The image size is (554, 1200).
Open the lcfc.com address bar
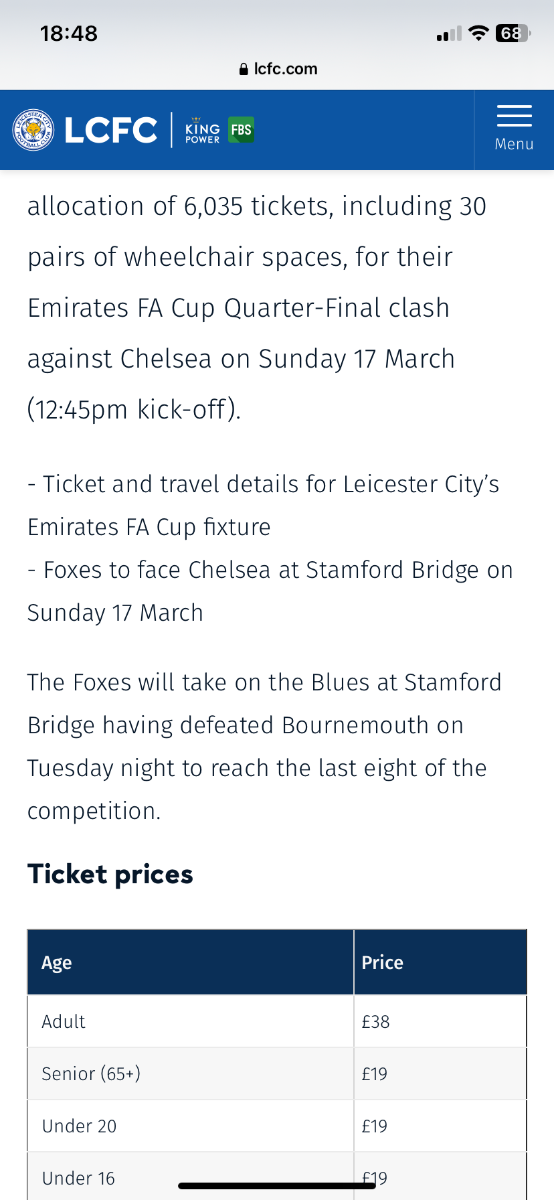[x=277, y=69]
